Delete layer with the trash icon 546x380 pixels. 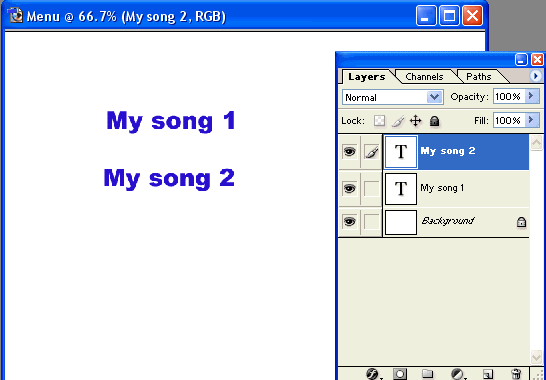pos(517,374)
